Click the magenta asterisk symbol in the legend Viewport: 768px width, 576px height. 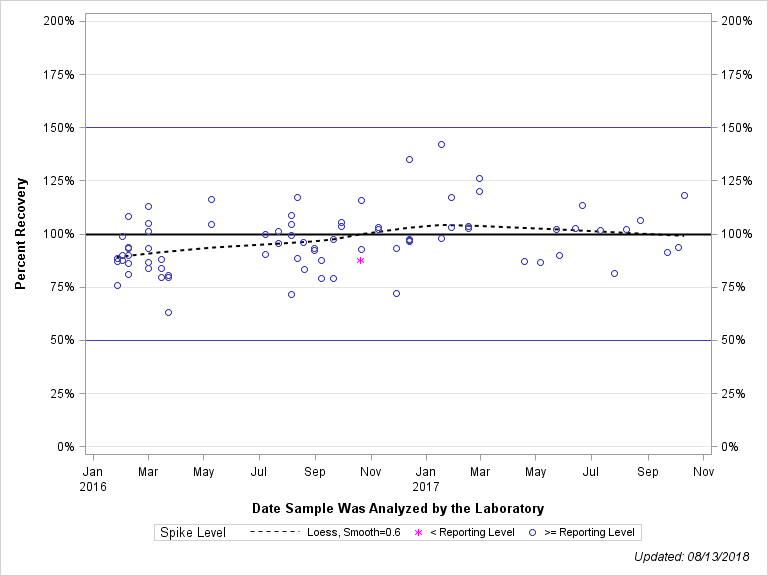(418, 532)
